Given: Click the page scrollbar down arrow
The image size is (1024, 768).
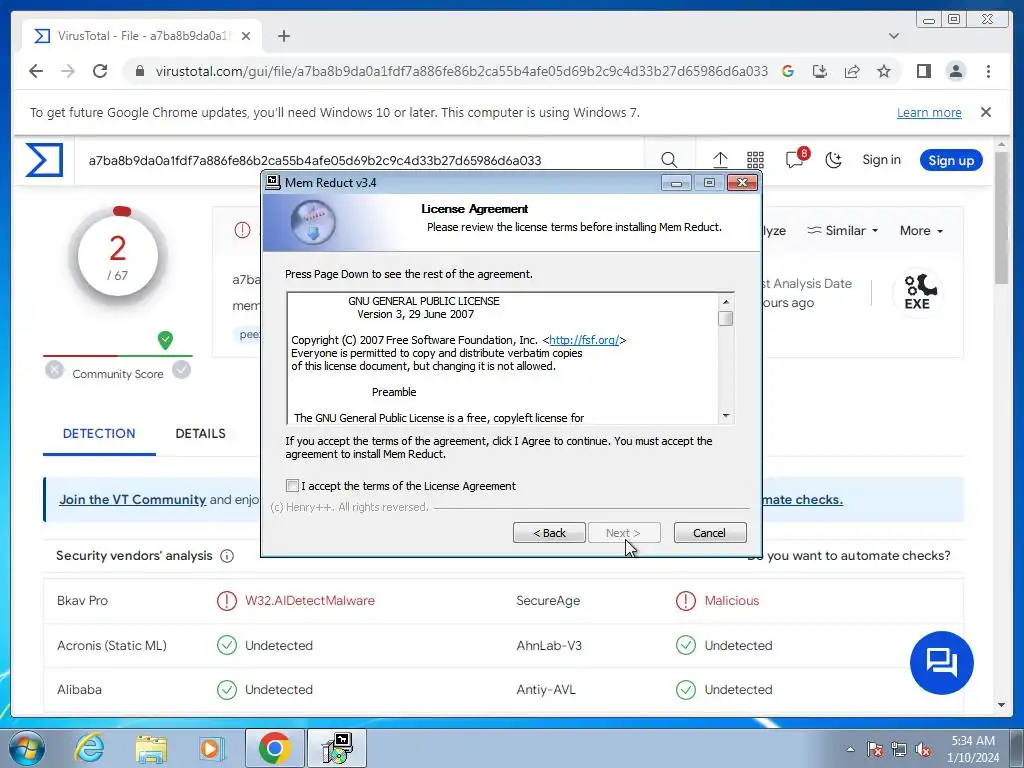Looking at the screenshot, I should coord(1001,705).
